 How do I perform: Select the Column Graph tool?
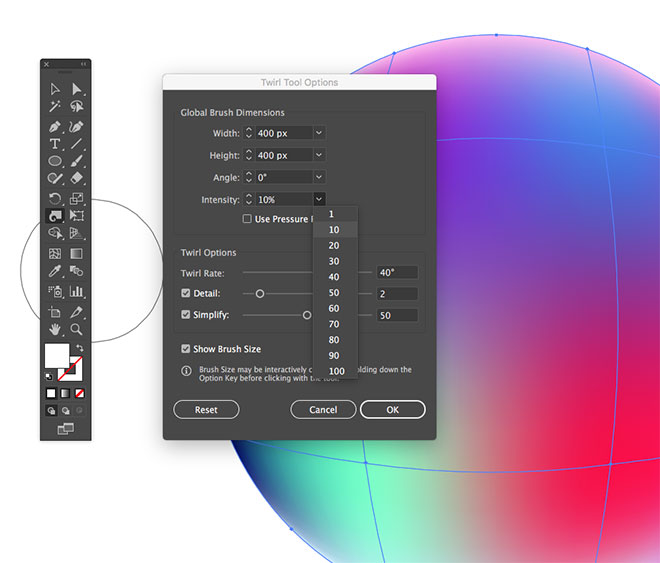coord(76,292)
